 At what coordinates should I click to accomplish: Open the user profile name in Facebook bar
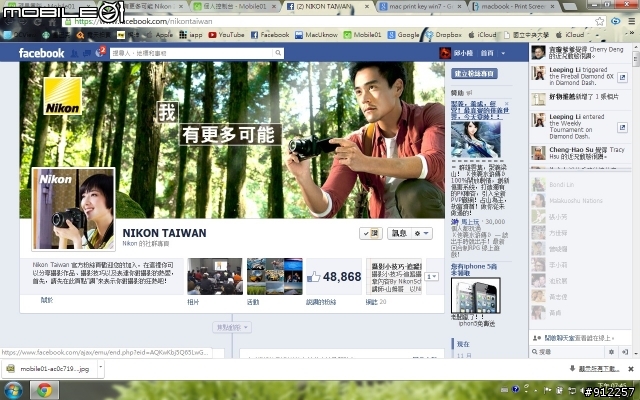[463, 53]
